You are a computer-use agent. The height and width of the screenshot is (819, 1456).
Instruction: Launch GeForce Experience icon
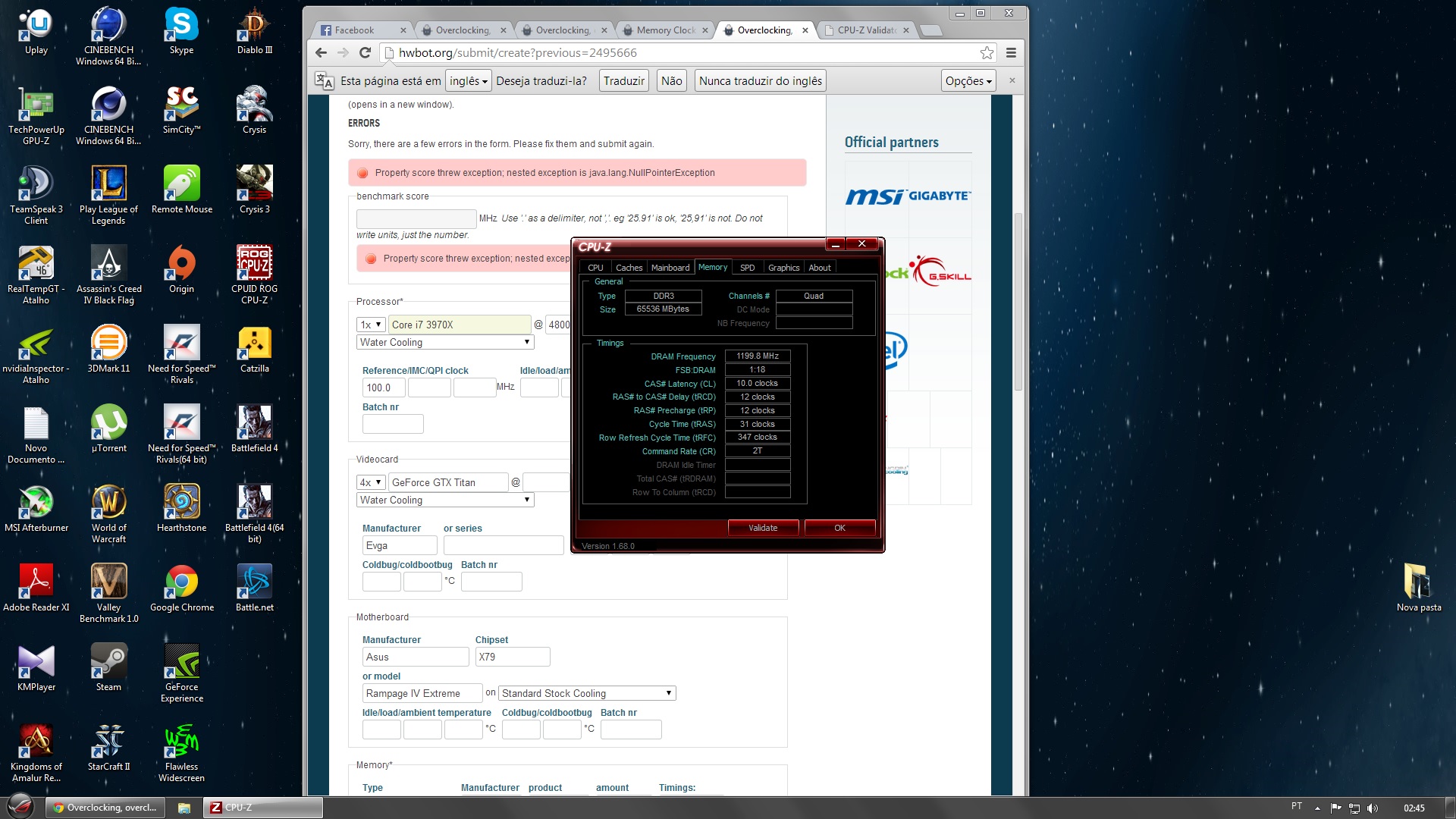pyautogui.click(x=181, y=673)
